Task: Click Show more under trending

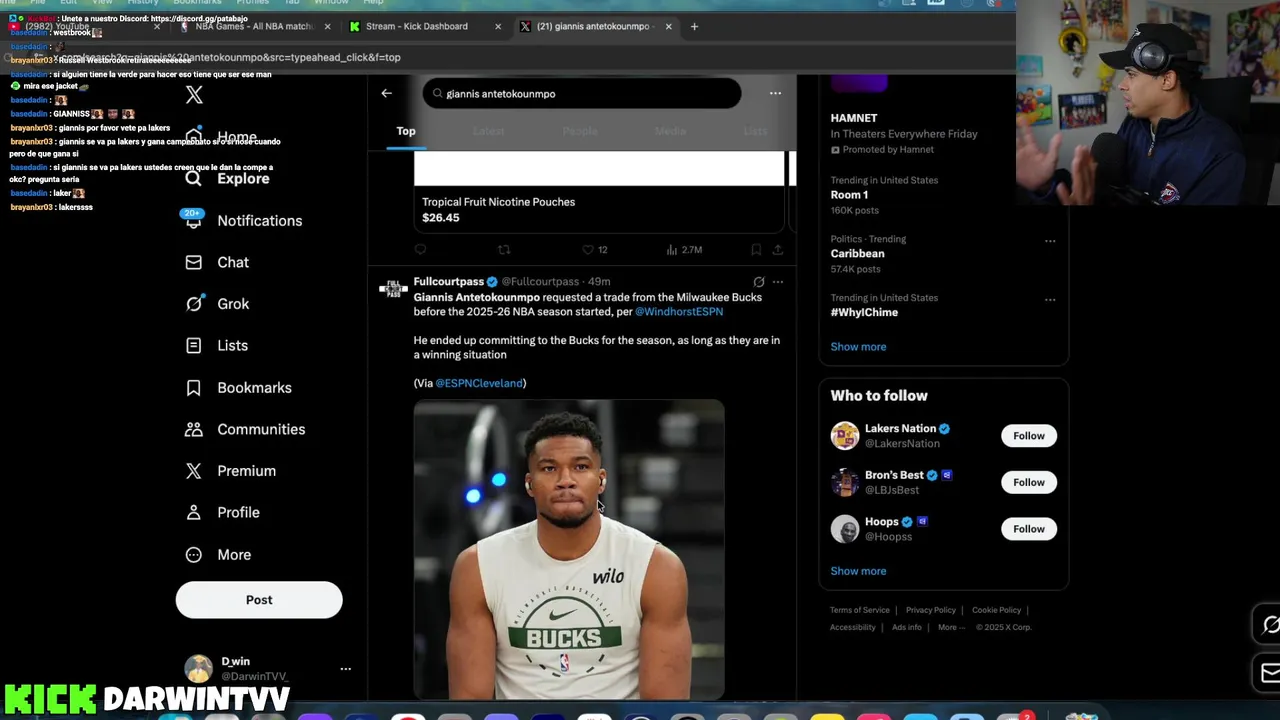Action: 858,347
